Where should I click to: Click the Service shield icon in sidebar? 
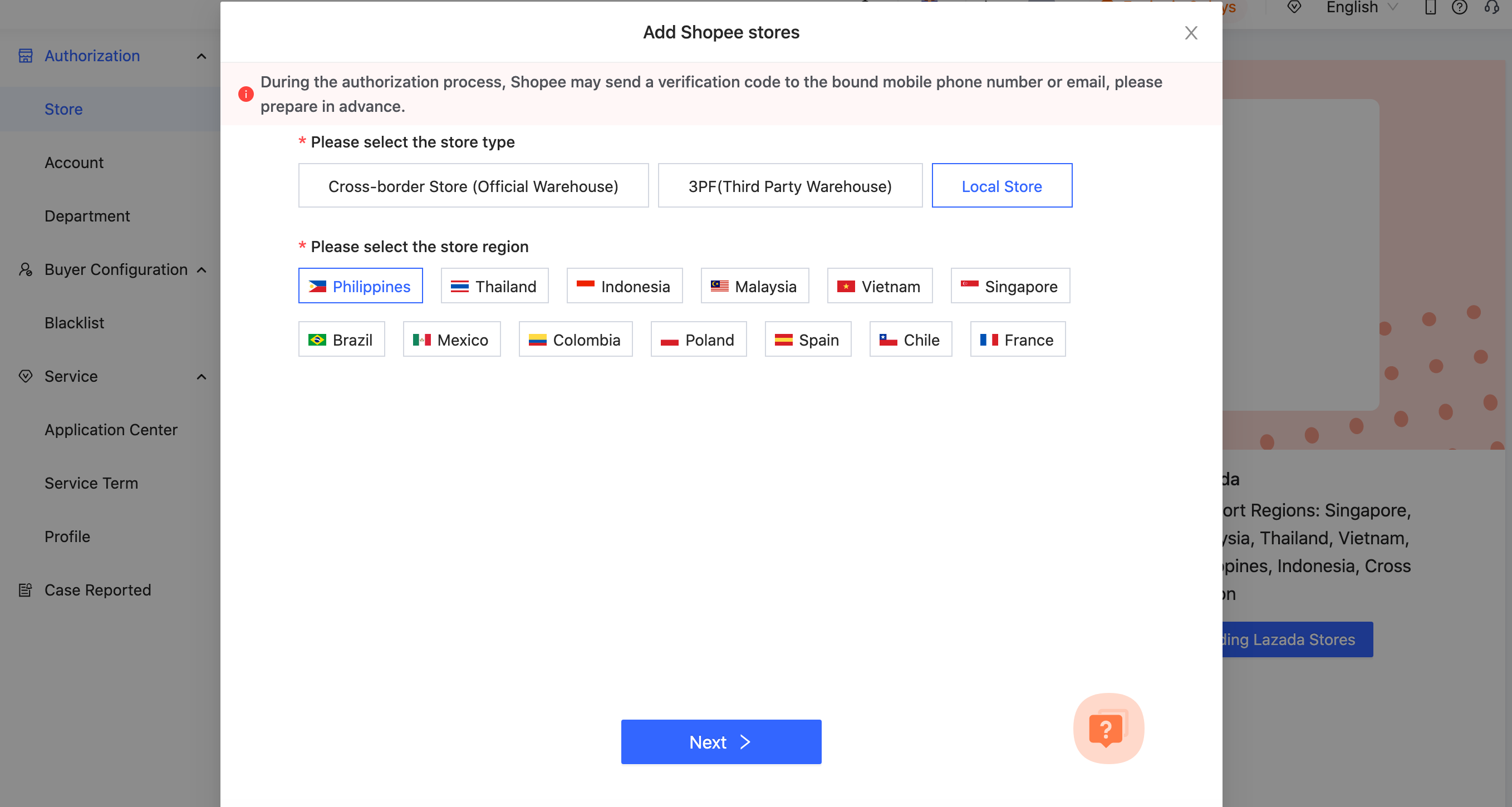tap(26, 376)
